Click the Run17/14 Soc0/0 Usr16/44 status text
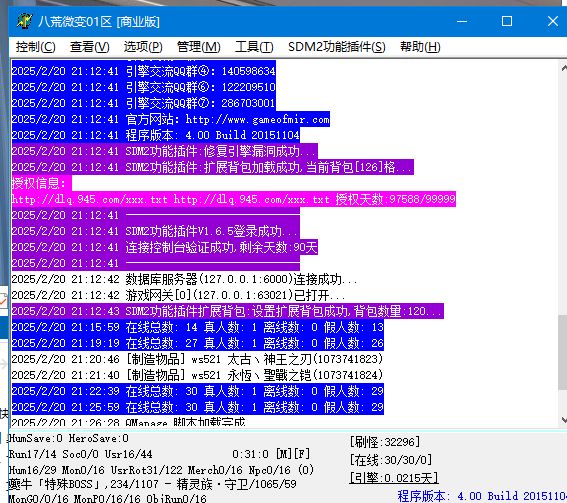This screenshot has height=503, width=567. [x=80, y=454]
